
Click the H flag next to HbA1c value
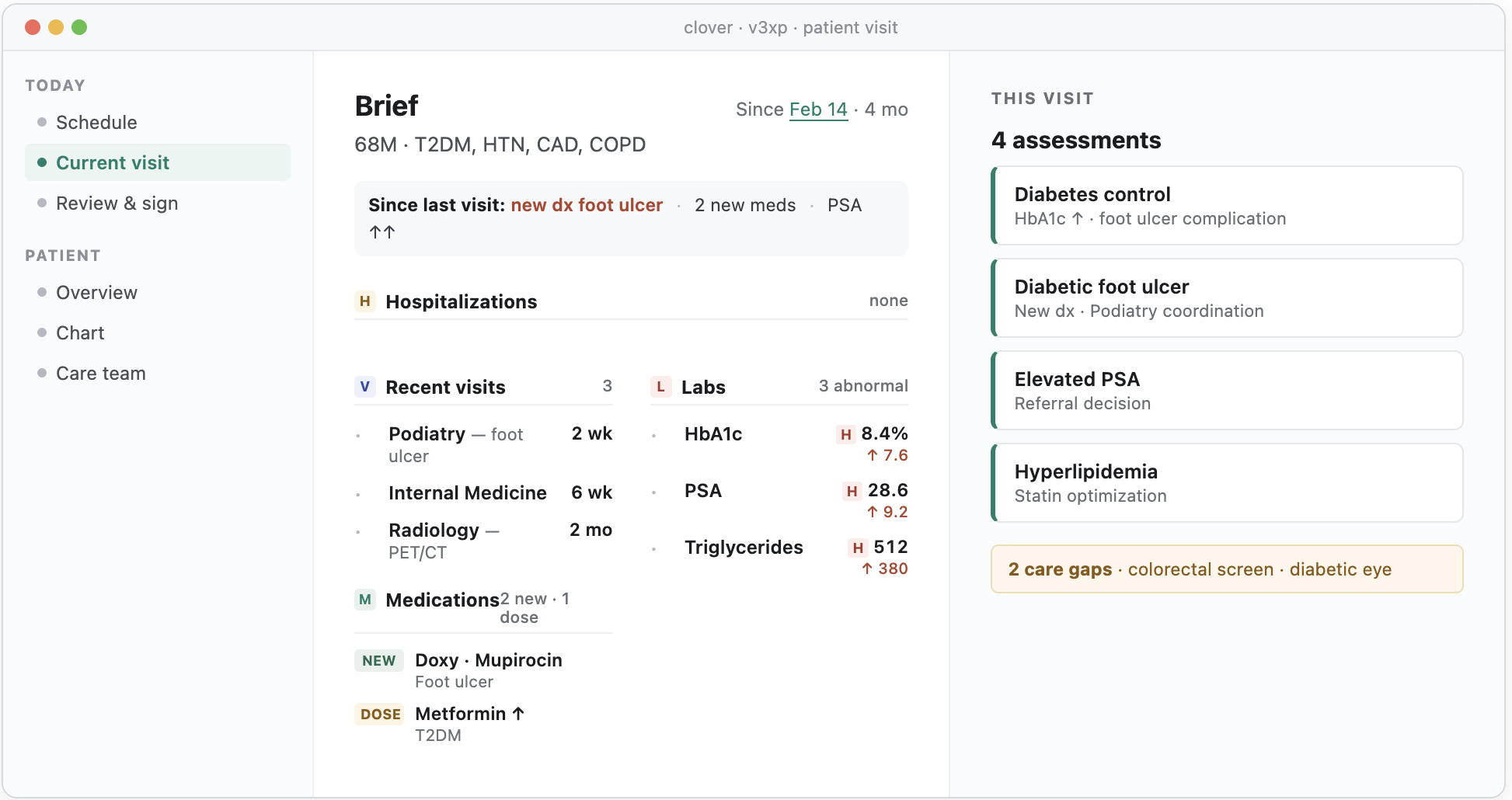tap(845, 434)
